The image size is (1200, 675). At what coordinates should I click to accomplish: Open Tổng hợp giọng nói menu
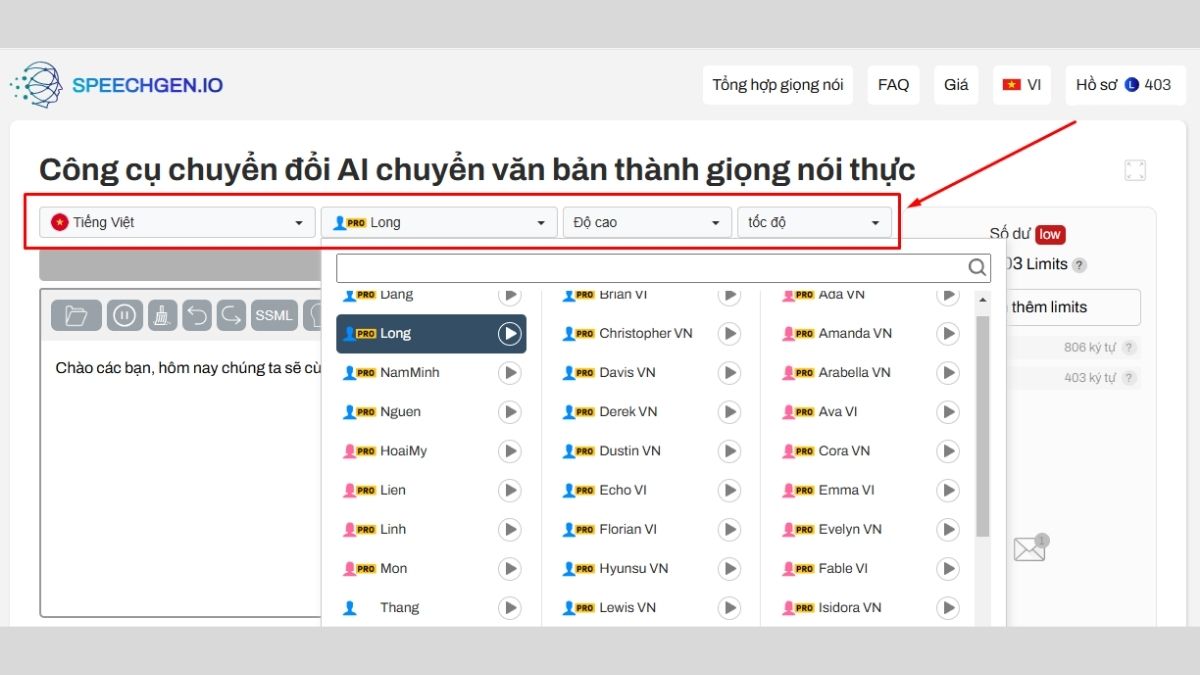pos(778,85)
